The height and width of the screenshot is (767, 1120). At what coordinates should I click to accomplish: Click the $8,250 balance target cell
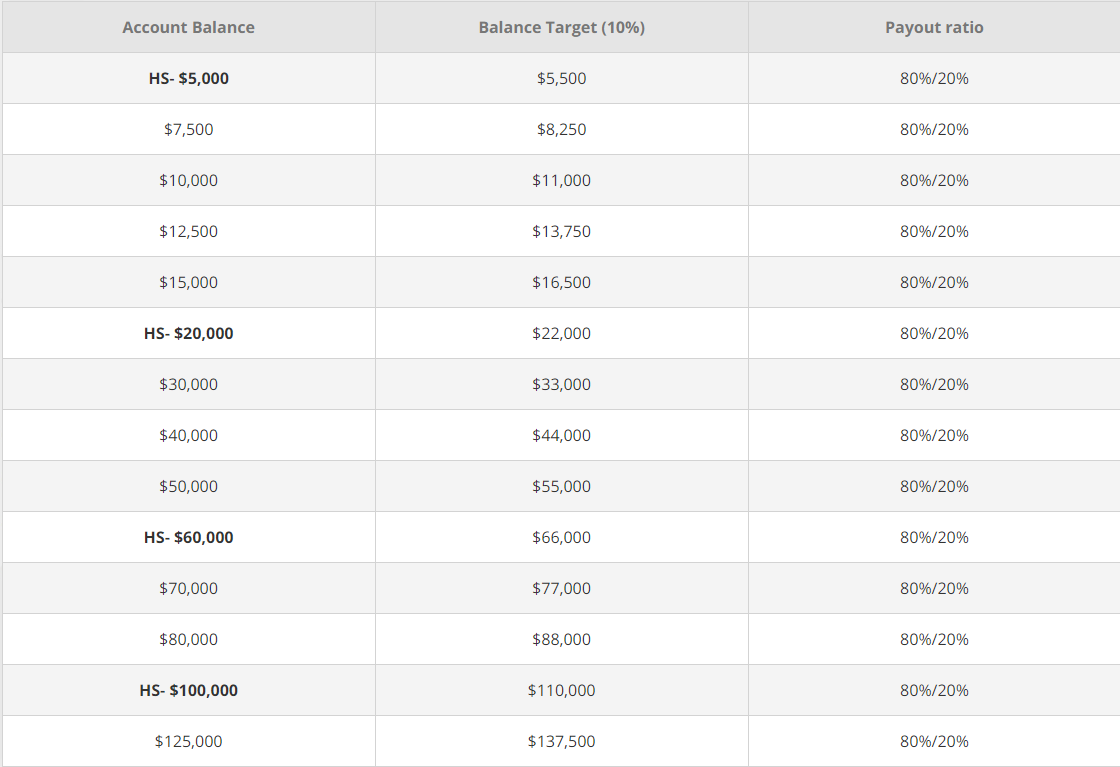click(561, 129)
